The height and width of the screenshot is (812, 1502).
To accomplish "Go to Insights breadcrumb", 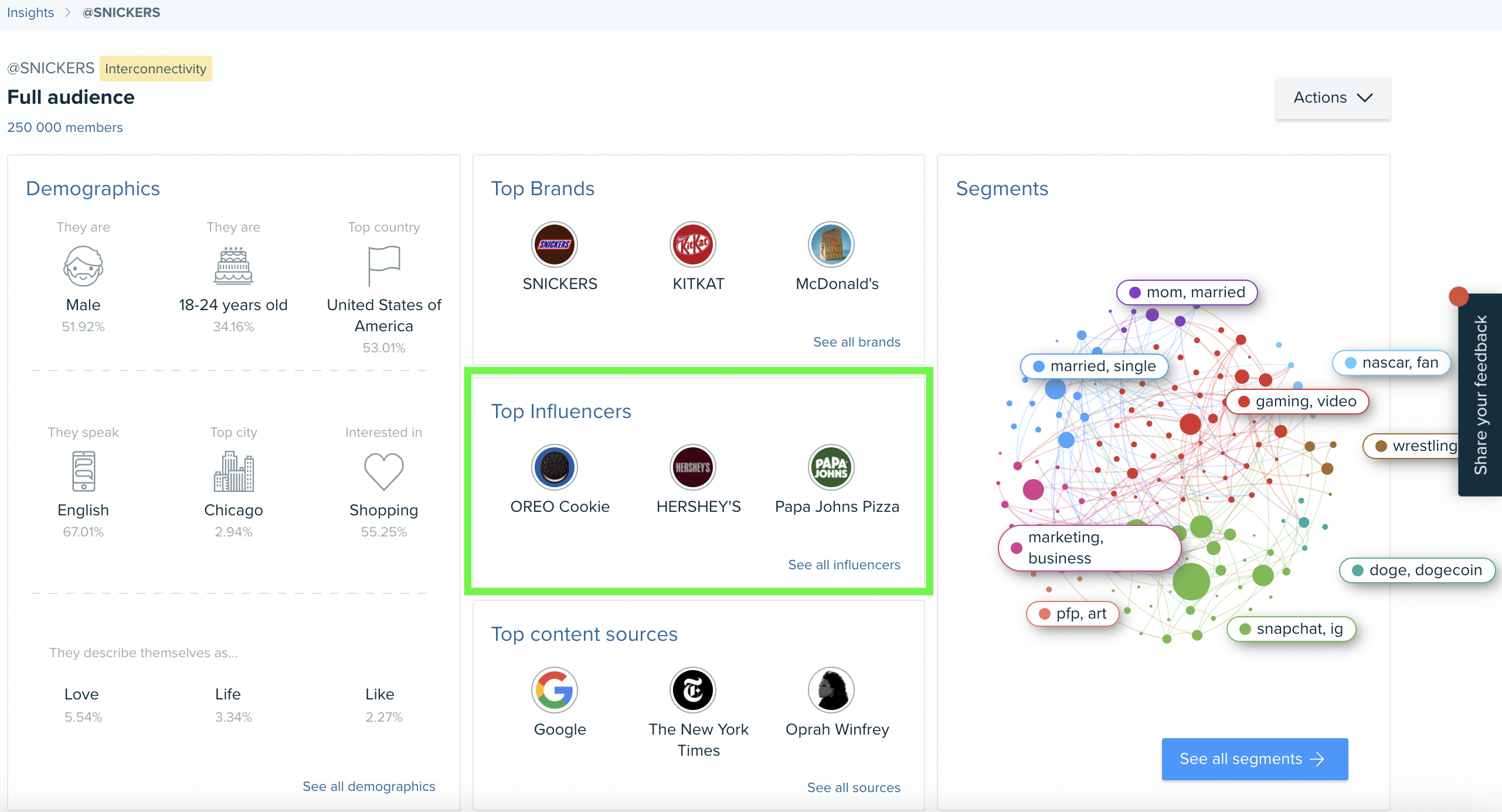I will click(30, 12).
